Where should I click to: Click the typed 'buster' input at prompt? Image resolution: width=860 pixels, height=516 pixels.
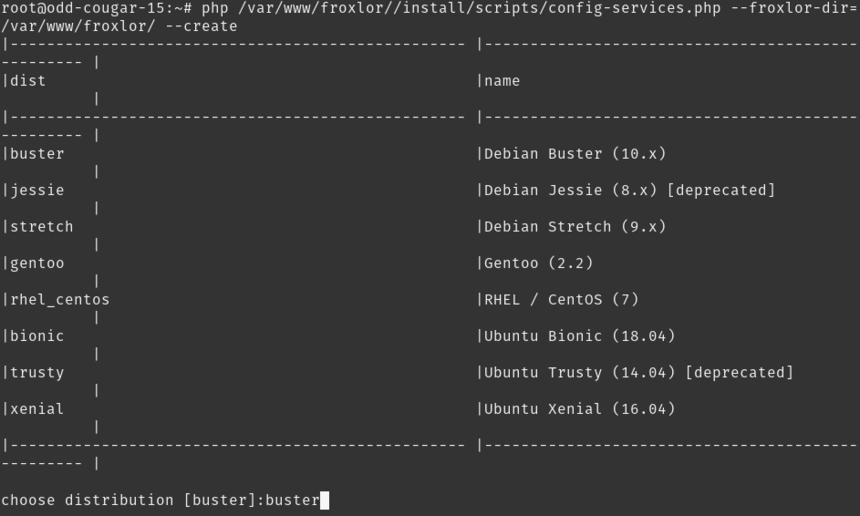tap(292, 500)
